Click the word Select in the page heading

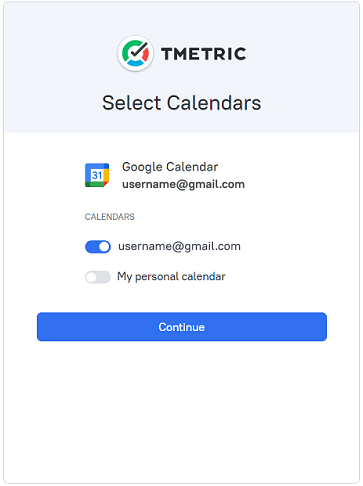tap(132, 103)
